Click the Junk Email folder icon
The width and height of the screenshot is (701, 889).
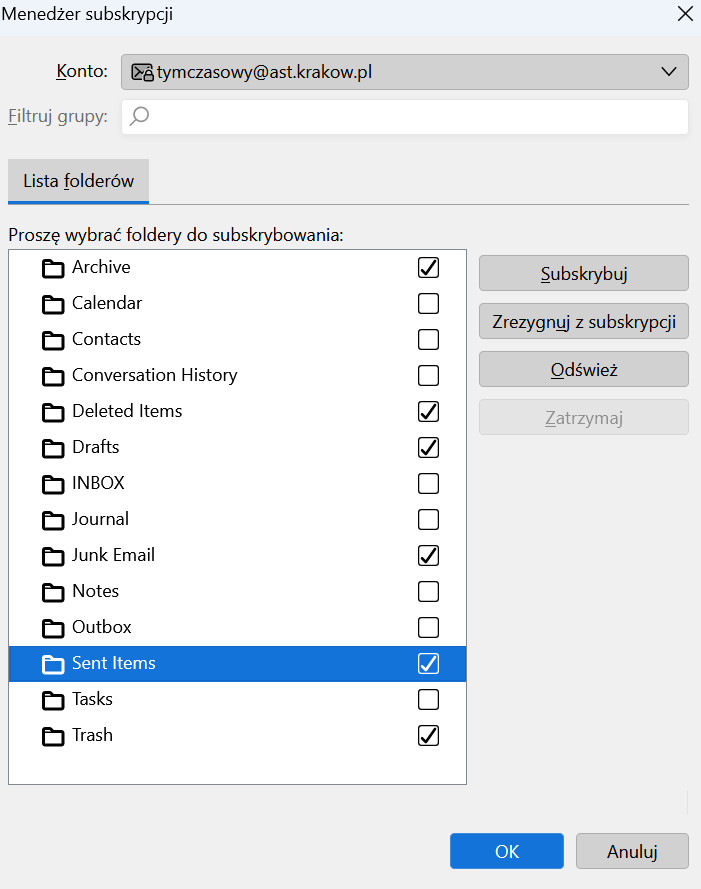pos(53,556)
